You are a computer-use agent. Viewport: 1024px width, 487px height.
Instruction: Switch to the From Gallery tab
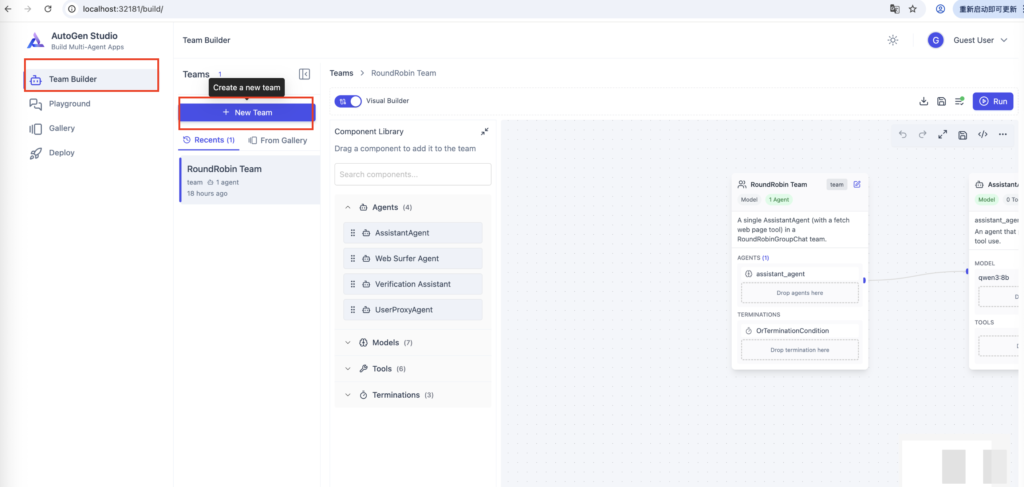click(278, 140)
